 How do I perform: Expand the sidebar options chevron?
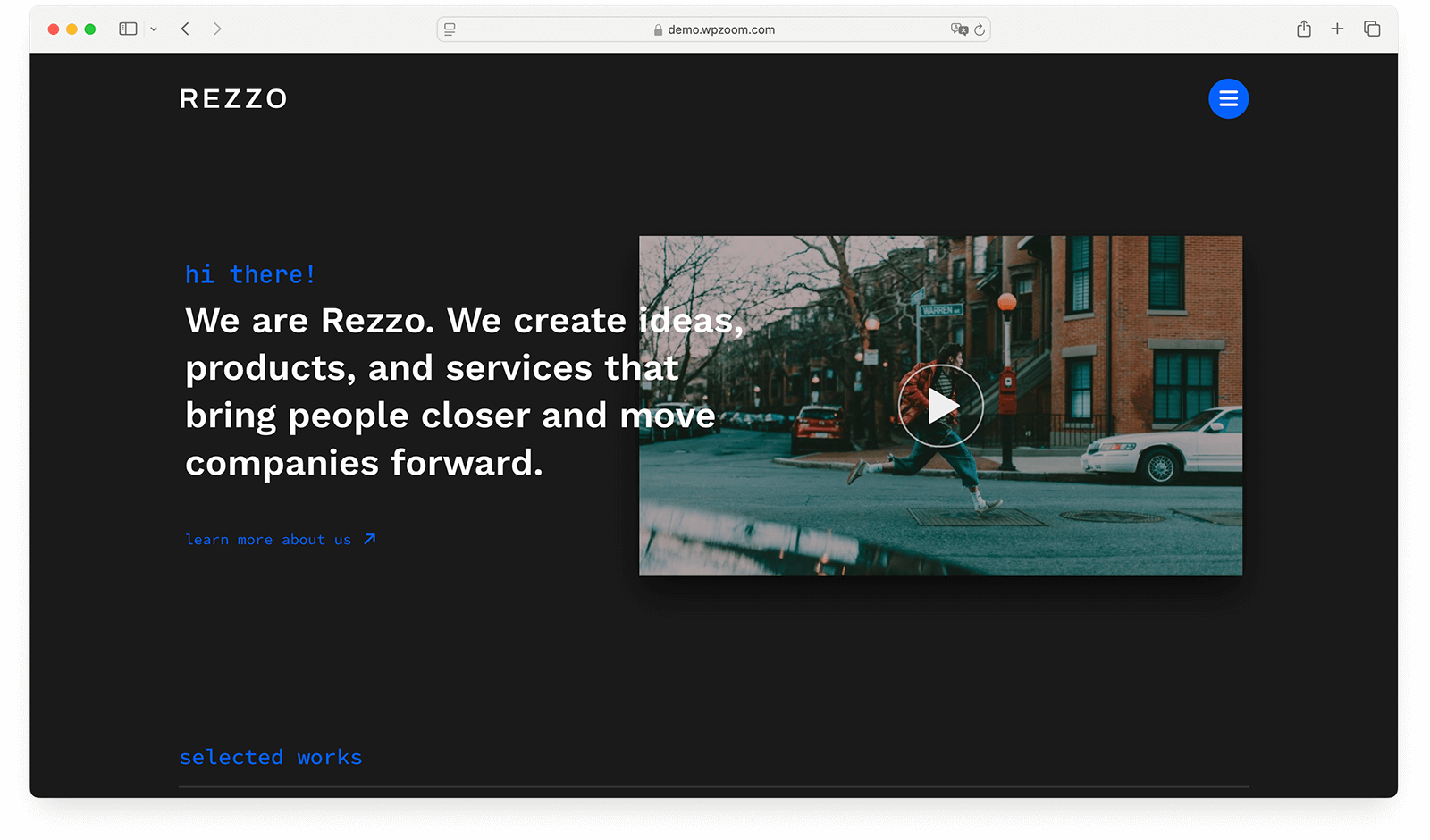[153, 29]
